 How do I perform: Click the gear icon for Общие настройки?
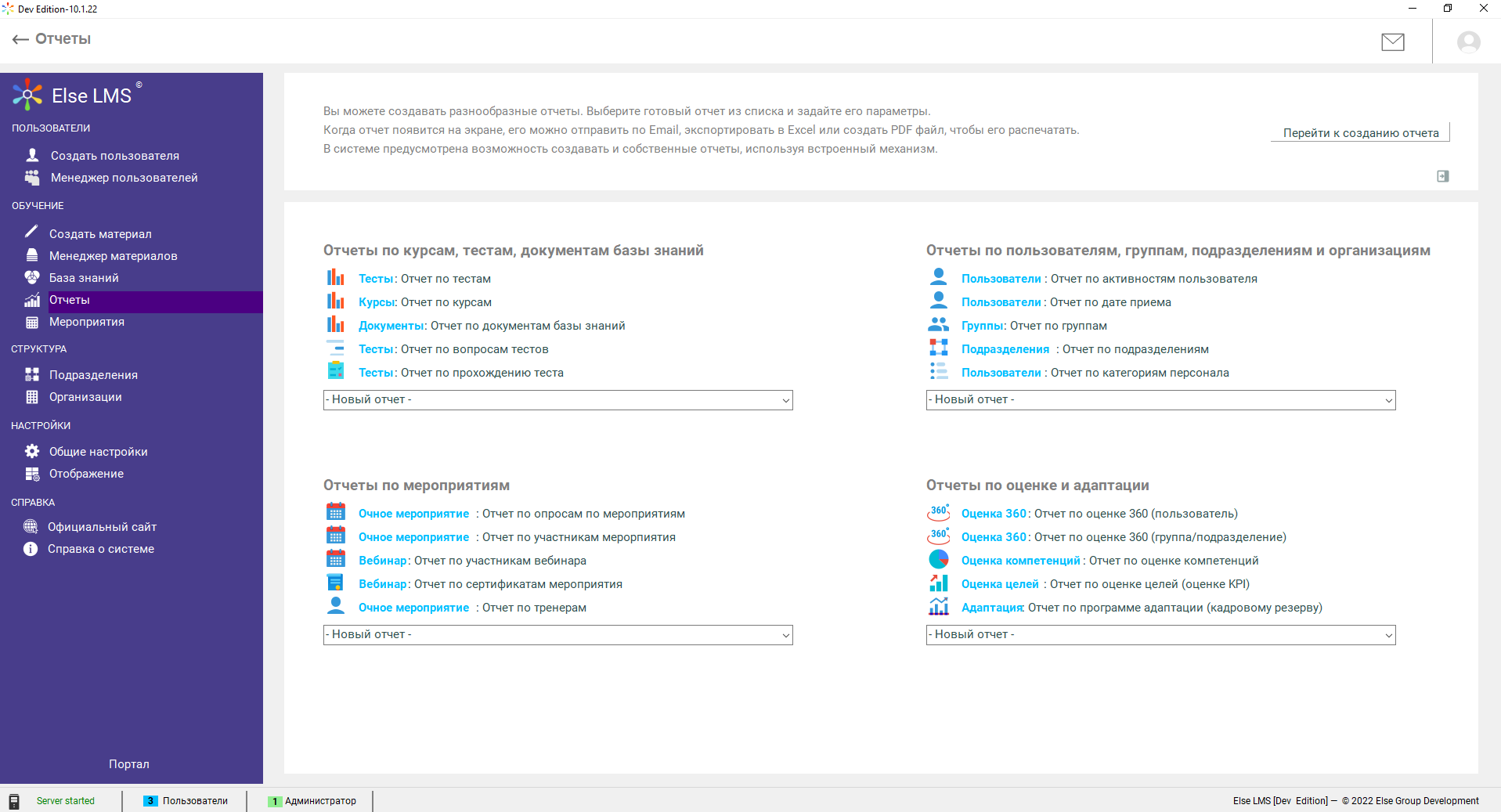32,451
